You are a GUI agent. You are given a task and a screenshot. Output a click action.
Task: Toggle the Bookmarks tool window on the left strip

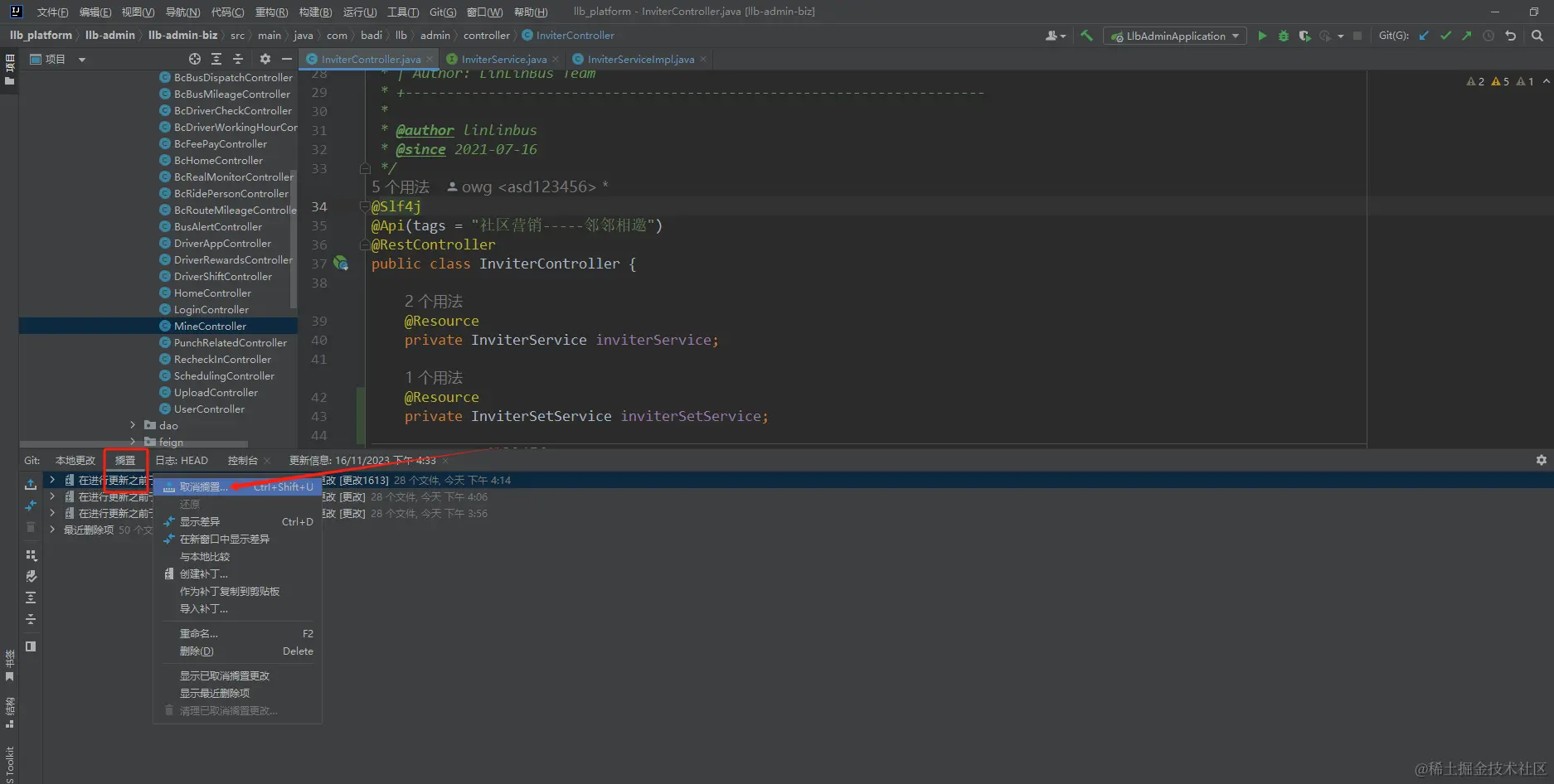pos(9,665)
